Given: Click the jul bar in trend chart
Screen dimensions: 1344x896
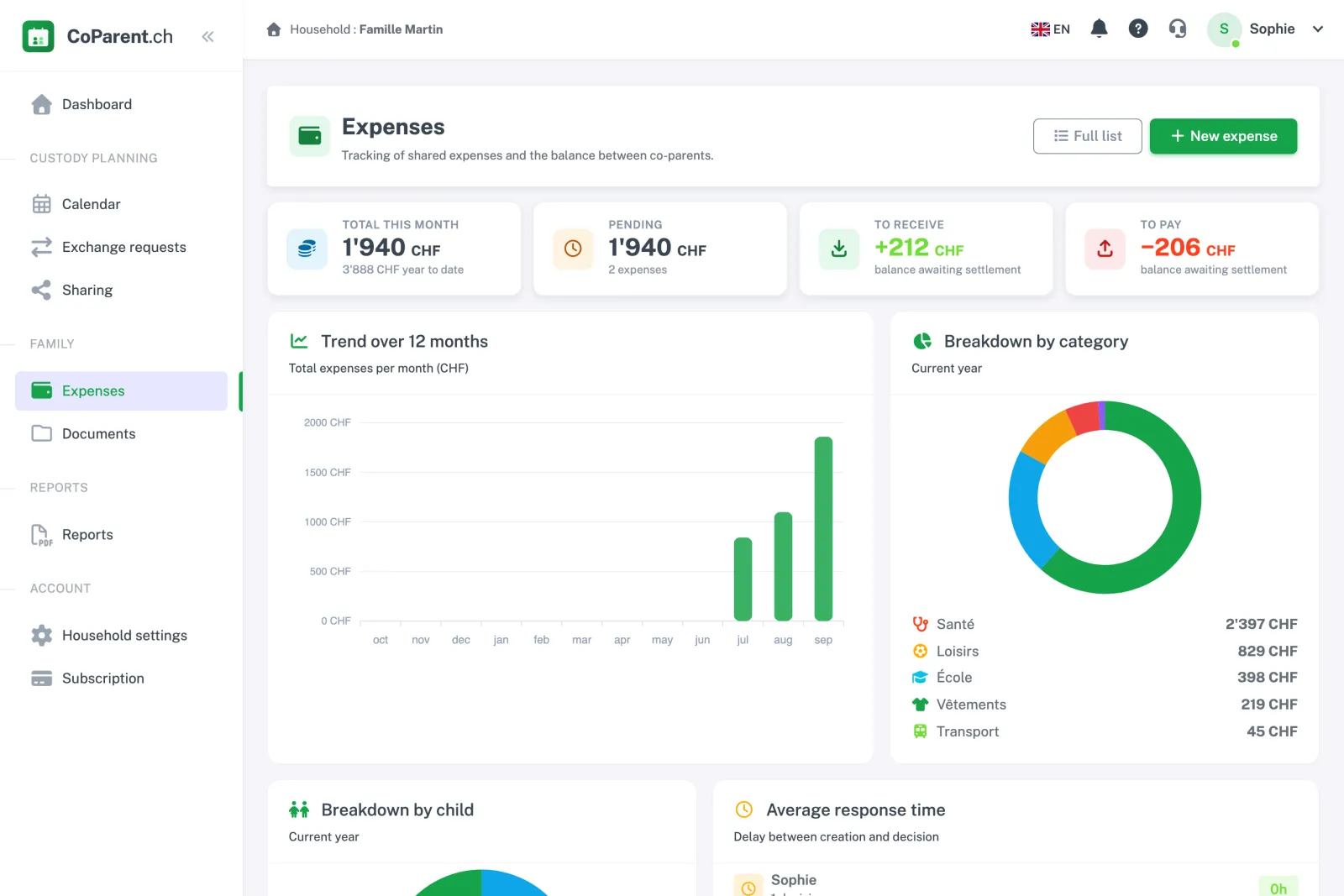Looking at the screenshot, I should [x=743, y=579].
